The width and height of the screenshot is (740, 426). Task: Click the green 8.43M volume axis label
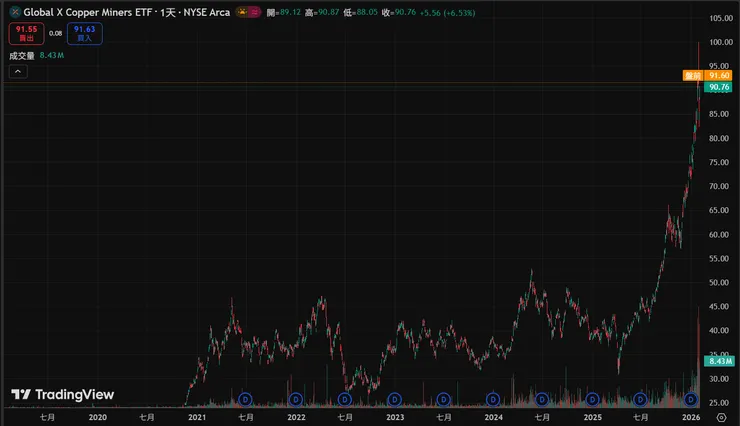tap(719, 361)
